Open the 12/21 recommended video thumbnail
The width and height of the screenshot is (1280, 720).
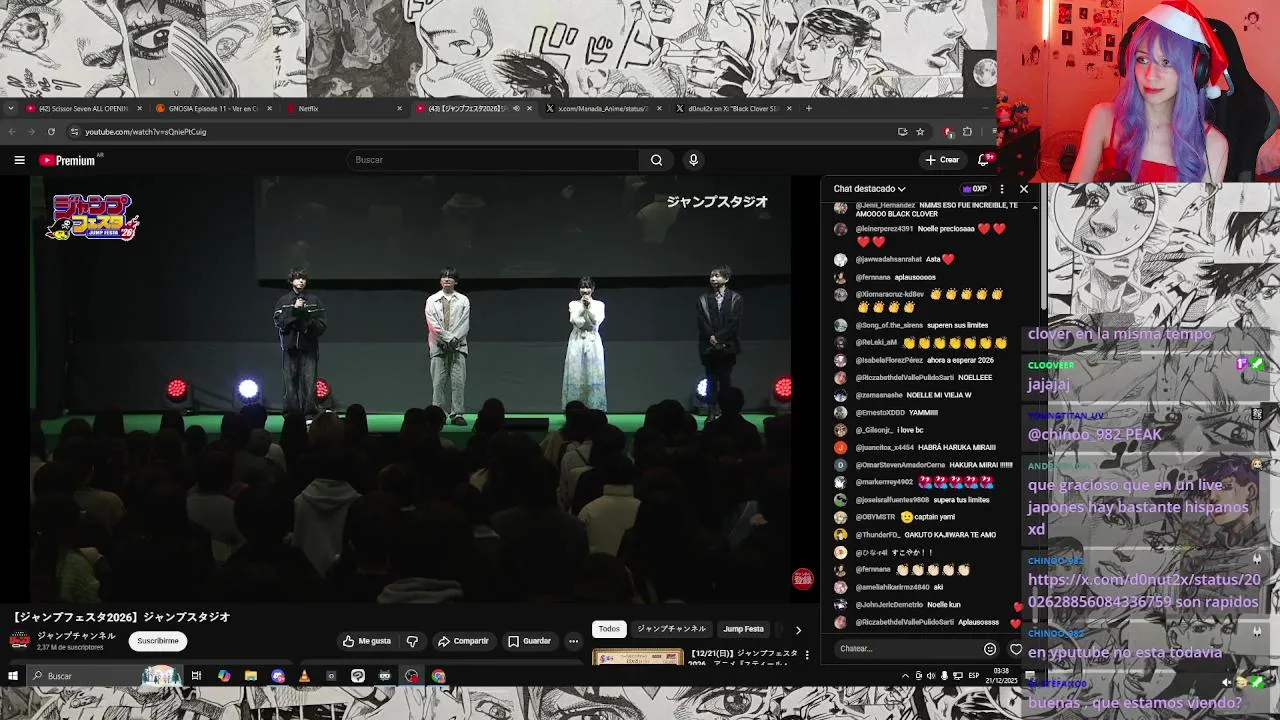coord(638,657)
